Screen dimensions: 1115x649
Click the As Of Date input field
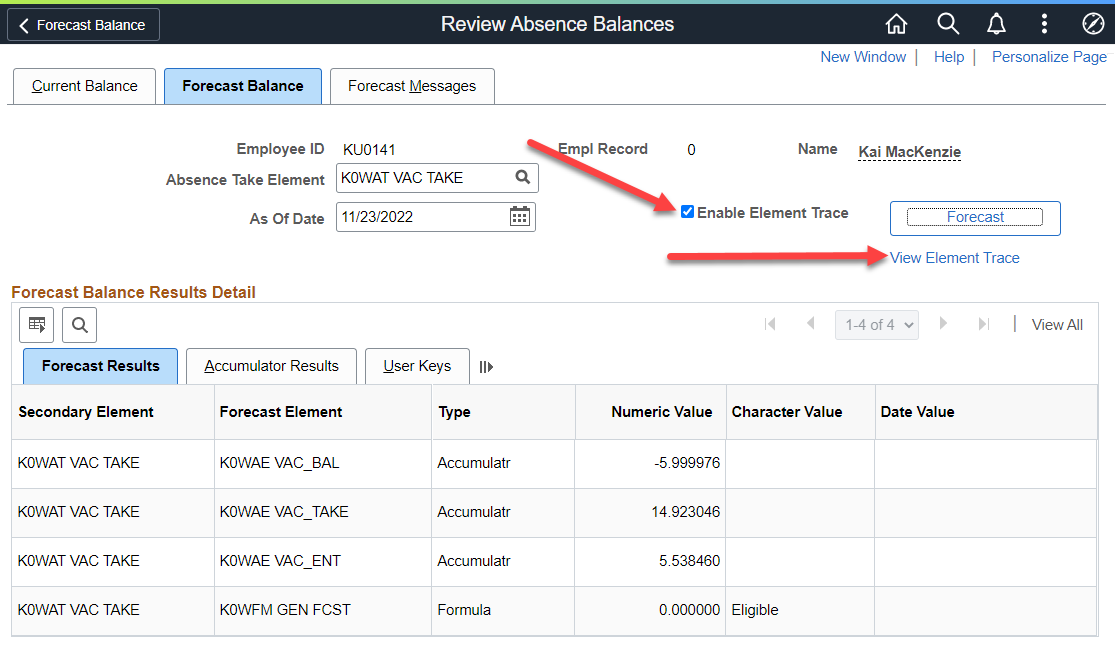(x=420, y=217)
